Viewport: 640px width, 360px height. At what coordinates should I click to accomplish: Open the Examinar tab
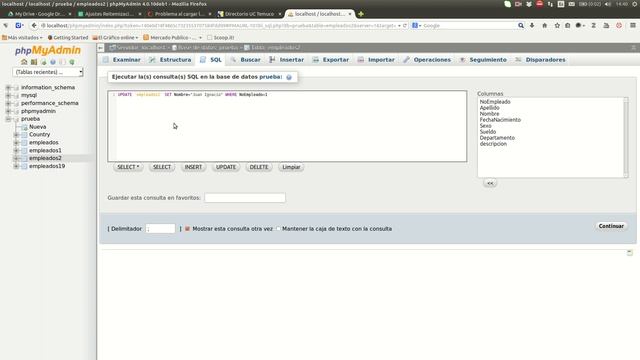click(122, 60)
